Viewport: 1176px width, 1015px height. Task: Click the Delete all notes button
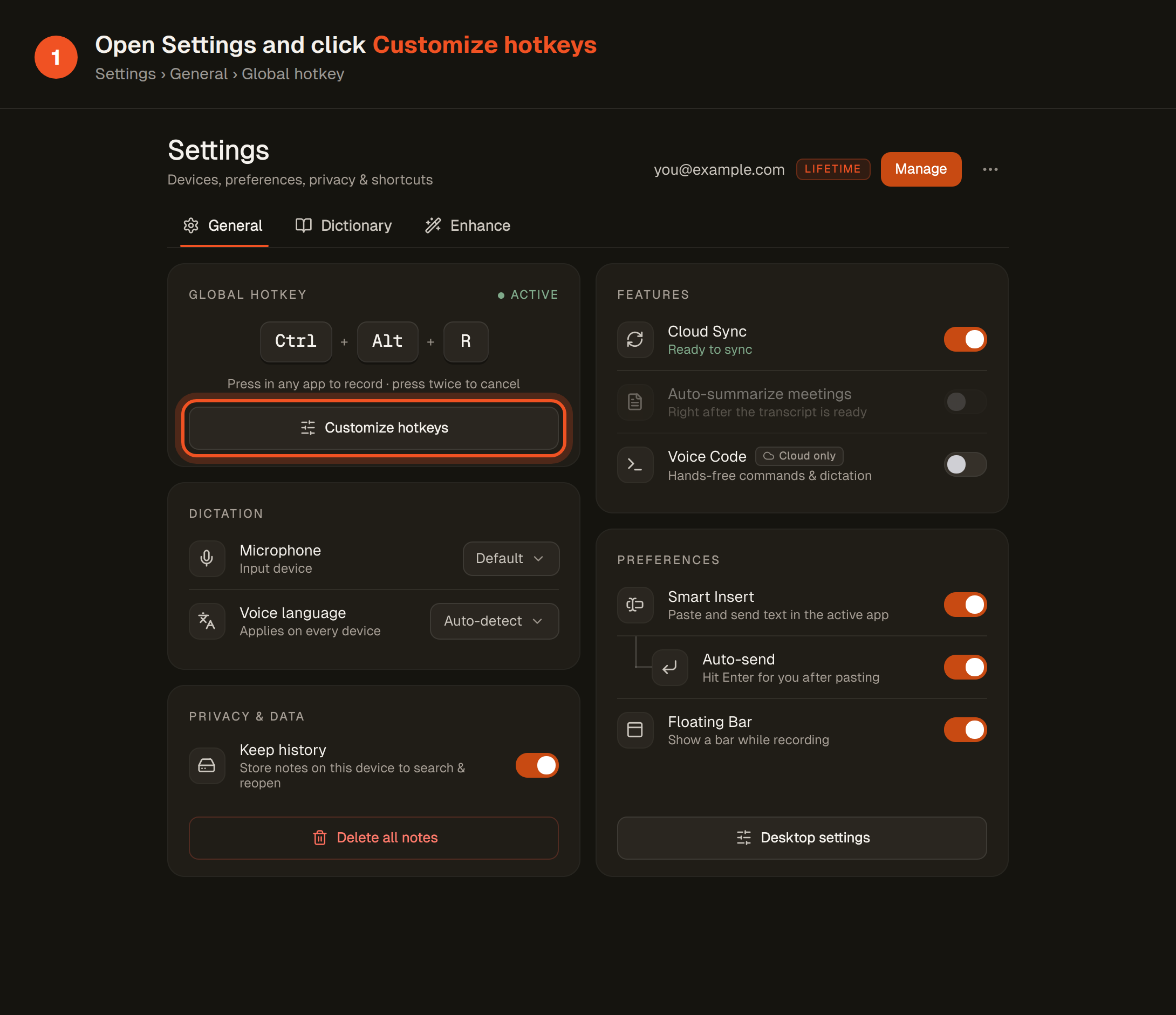coord(373,838)
